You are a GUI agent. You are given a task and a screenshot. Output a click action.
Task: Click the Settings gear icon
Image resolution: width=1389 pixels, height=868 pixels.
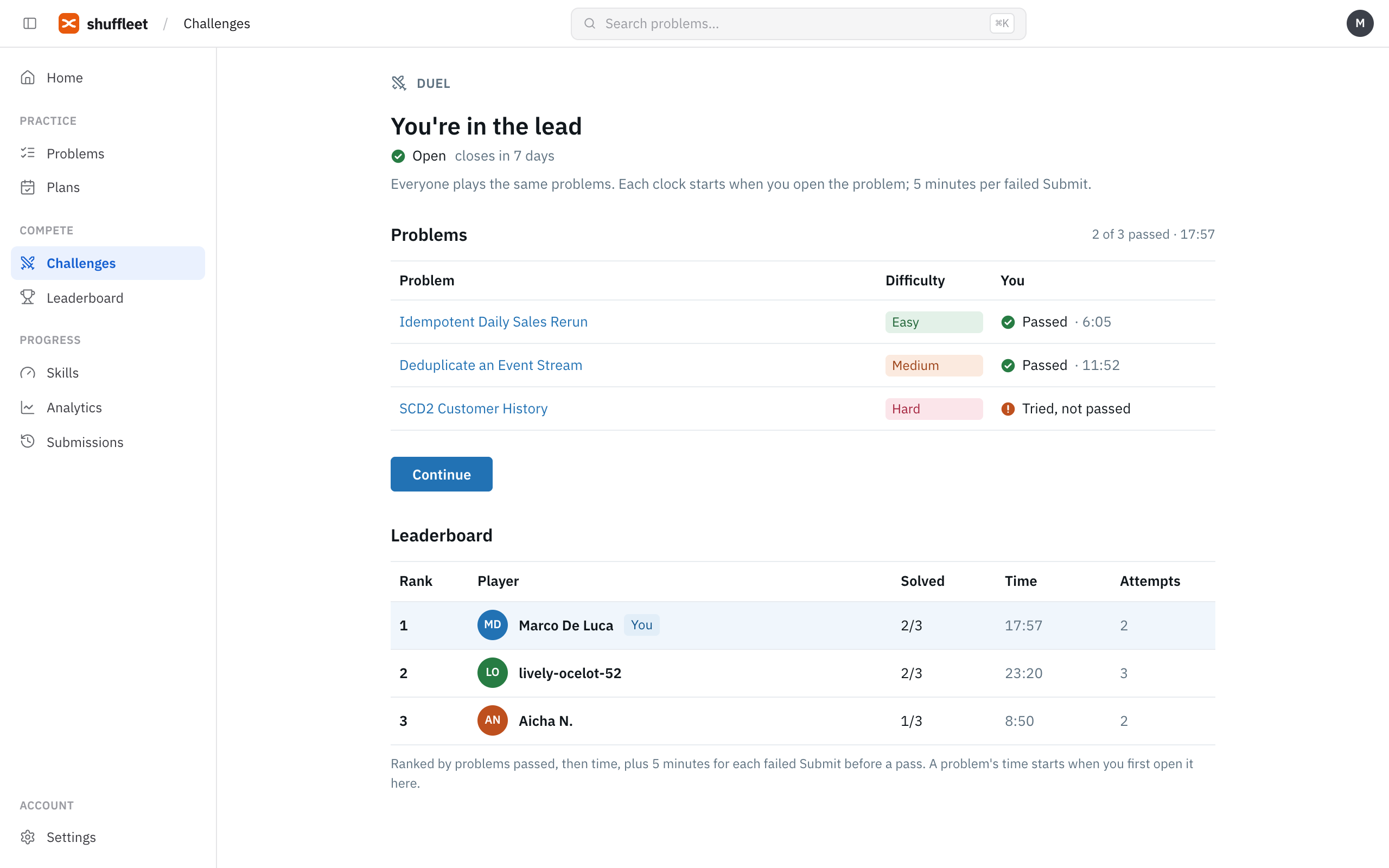point(28,837)
